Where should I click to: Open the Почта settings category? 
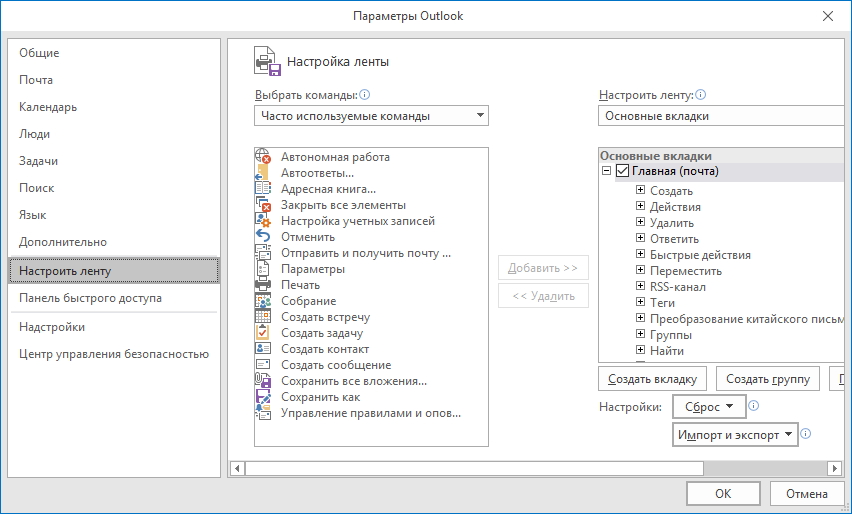pos(114,80)
